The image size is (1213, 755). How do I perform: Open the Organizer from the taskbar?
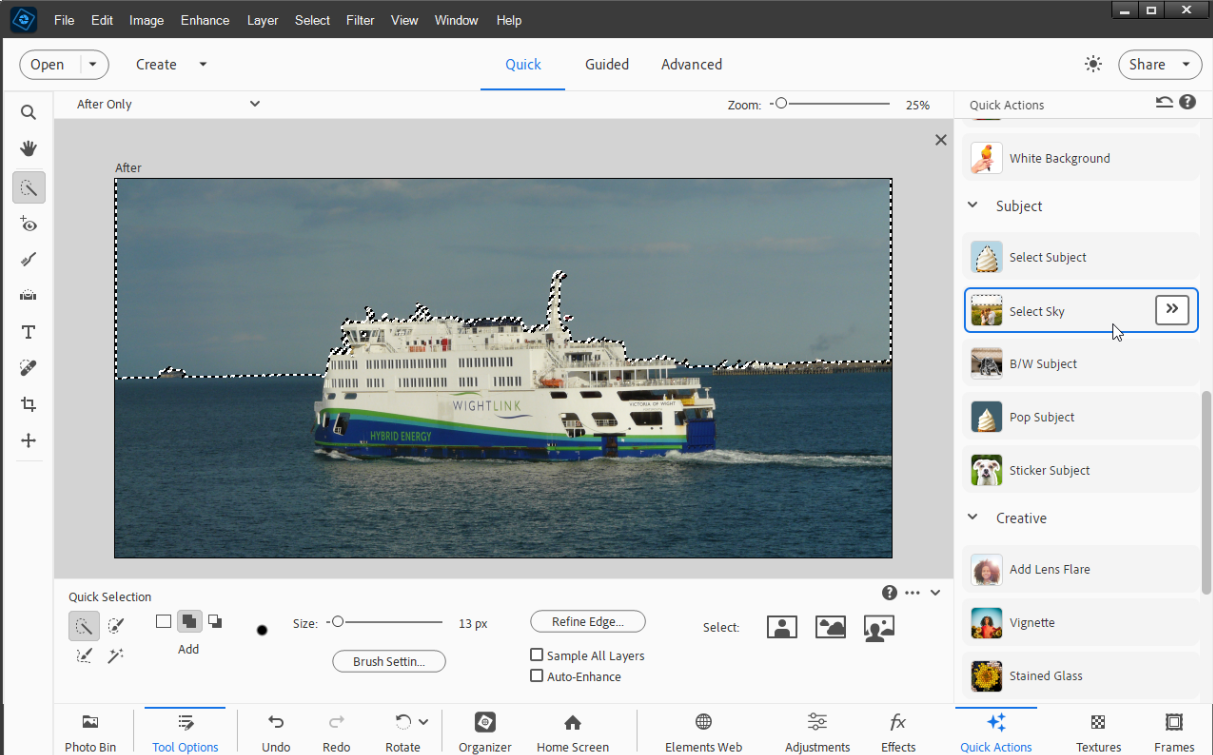pos(484,730)
